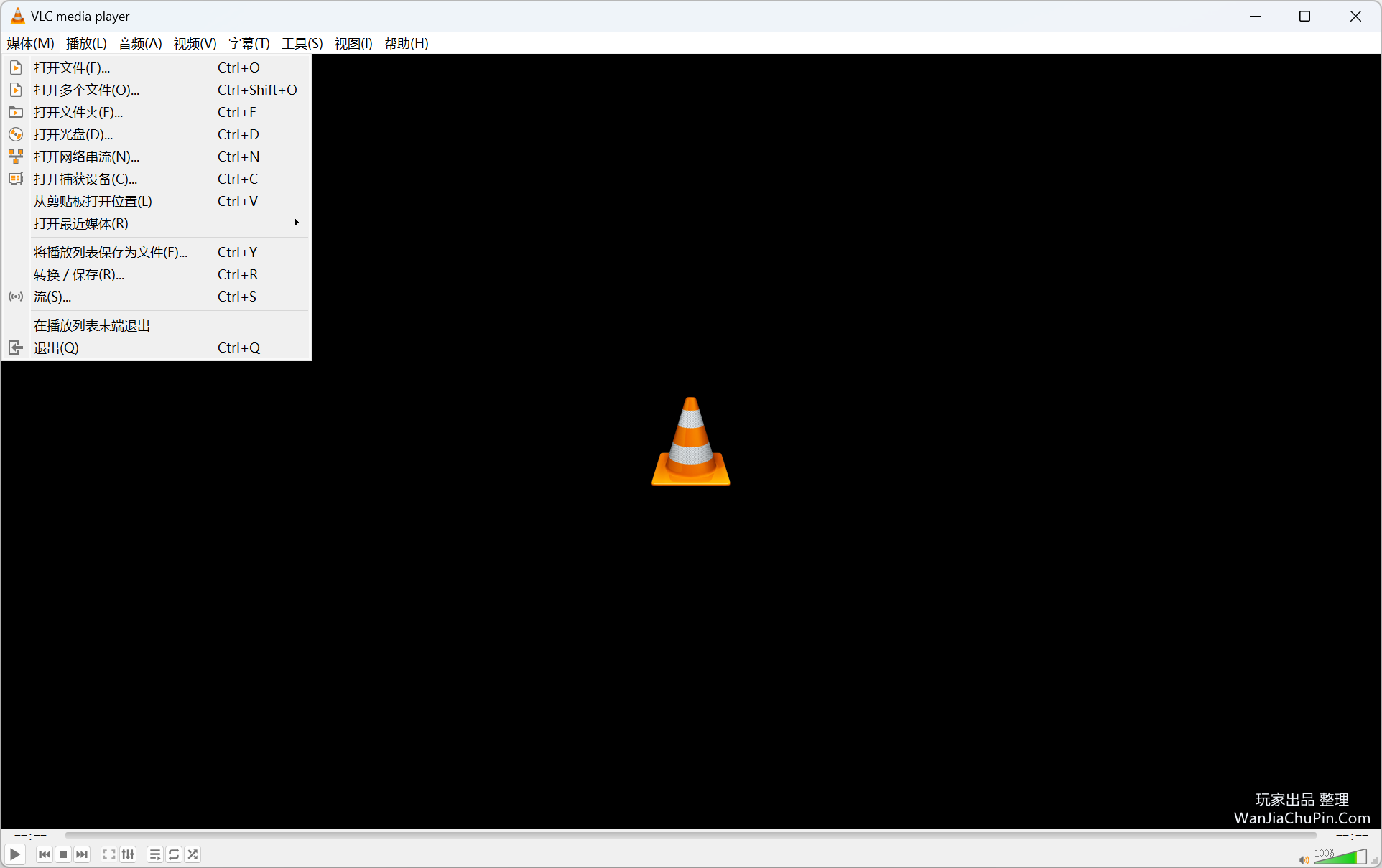
Task: Open the 播放(L) menu
Action: (x=86, y=43)
